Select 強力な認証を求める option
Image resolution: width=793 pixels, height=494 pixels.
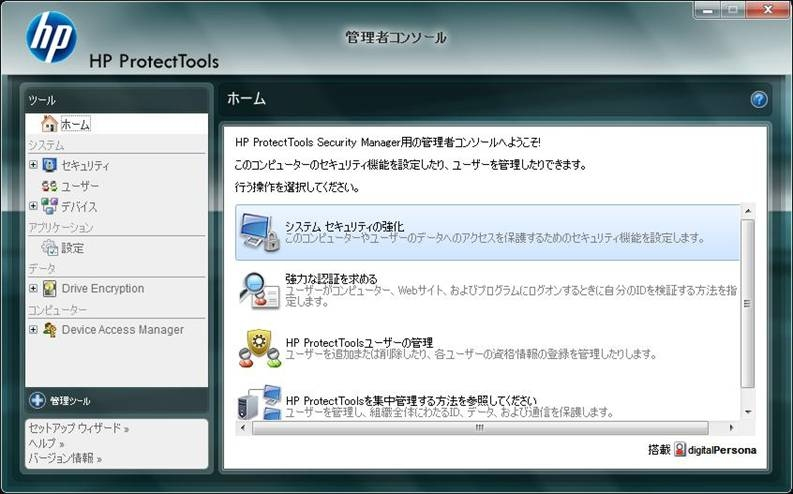click(x=488, y=290)
